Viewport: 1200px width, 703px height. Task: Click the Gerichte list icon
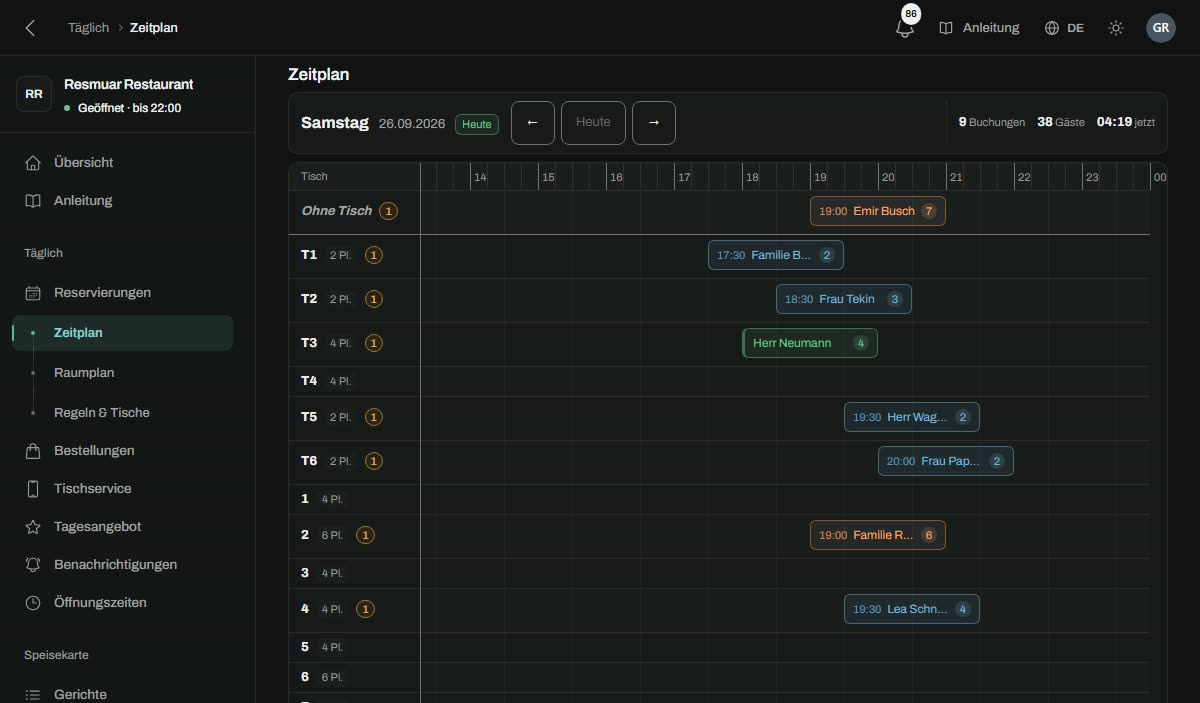(33, 695)
